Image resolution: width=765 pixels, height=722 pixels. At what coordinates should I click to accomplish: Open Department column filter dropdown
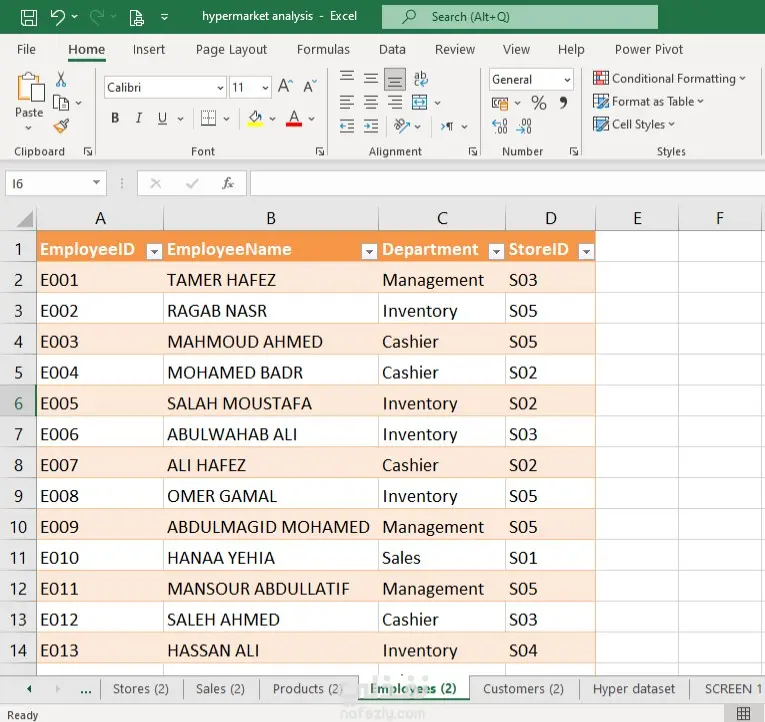pyautogui.click(x=496, y=251)
